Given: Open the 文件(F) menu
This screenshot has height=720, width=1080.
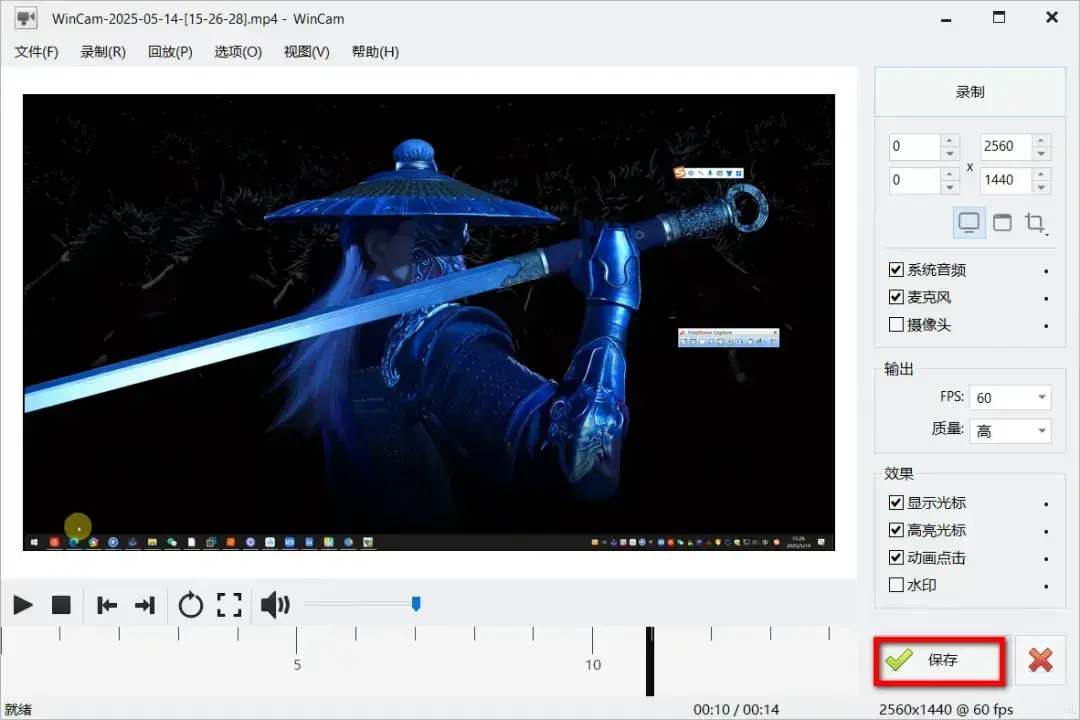Looking at the screenshot, I should 37,52.
